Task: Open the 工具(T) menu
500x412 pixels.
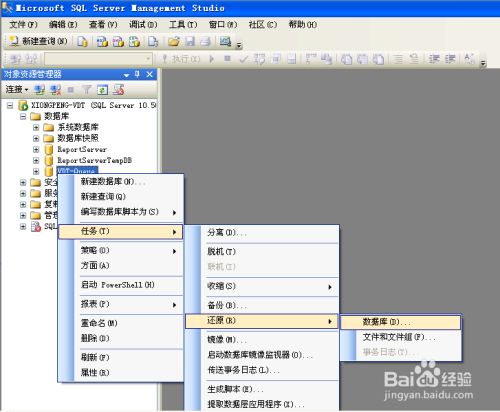Action: [183, 24]
